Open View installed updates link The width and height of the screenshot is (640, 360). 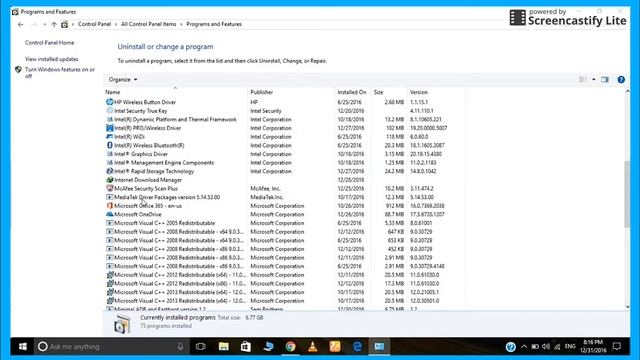point(51,59)
